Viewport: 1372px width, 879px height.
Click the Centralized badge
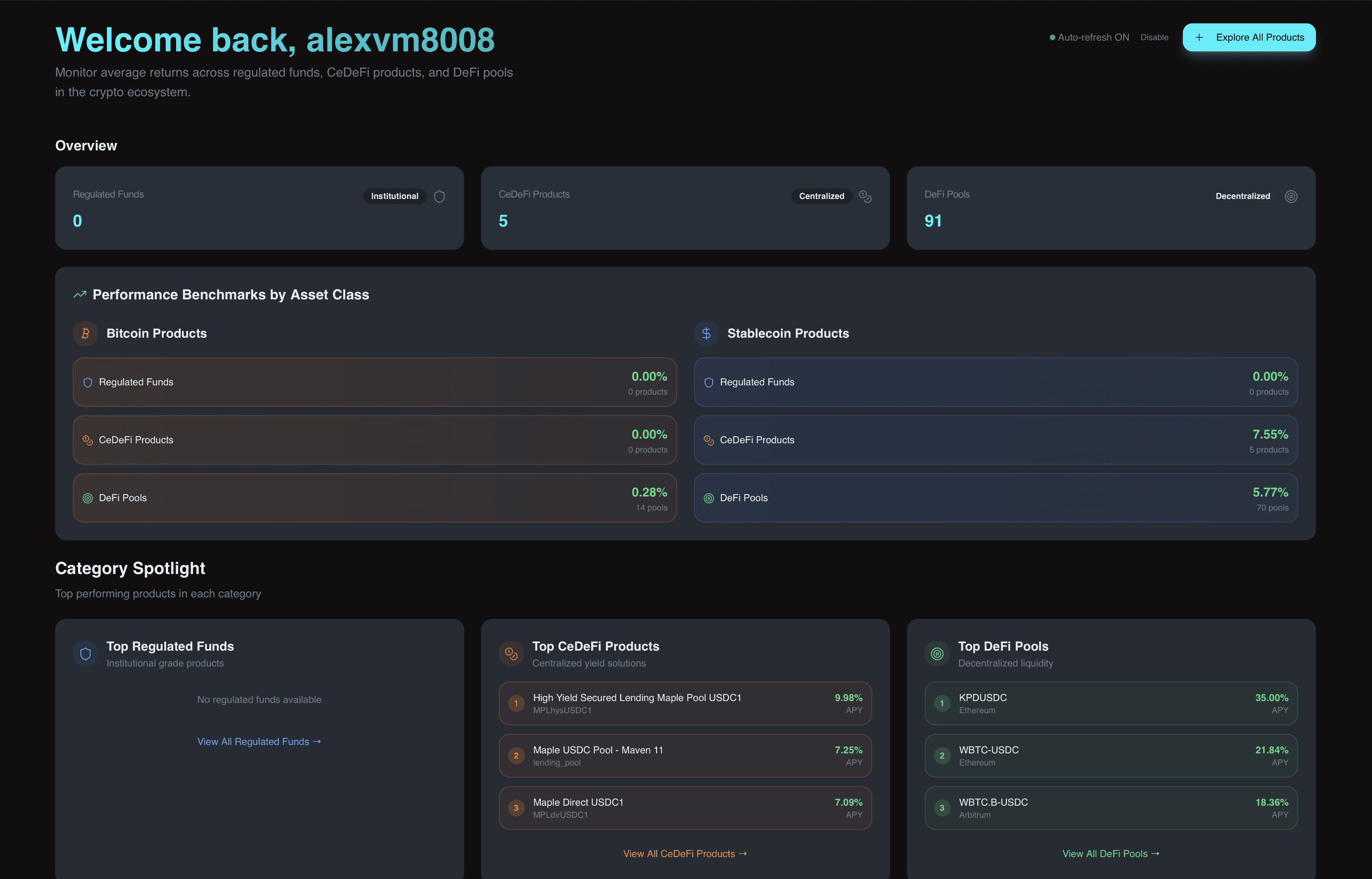821,196
